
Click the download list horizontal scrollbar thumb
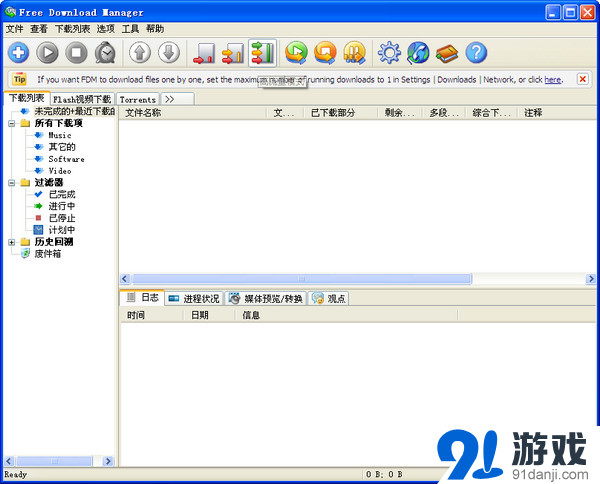coord(302,279)
